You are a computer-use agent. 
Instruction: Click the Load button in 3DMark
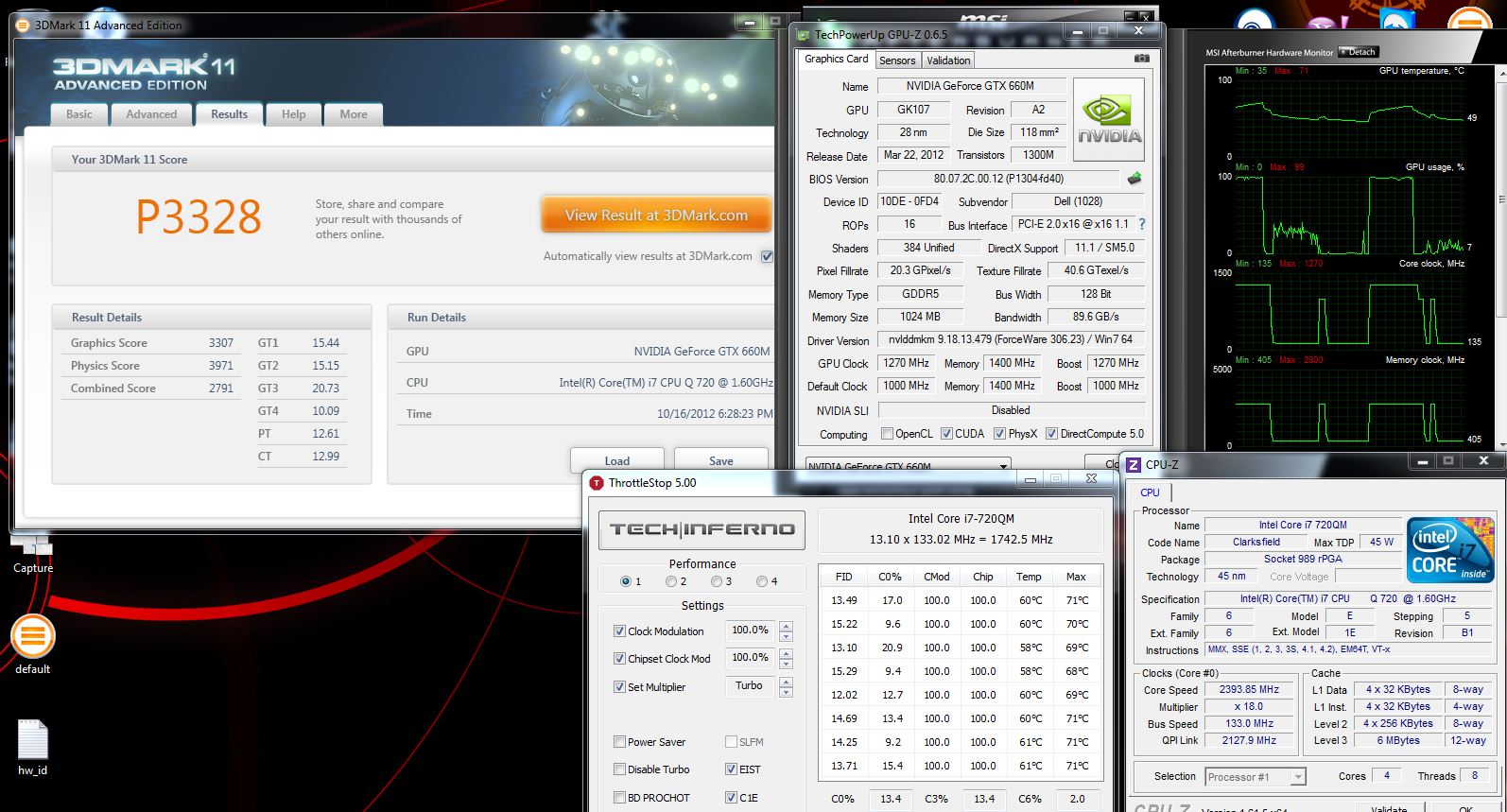tap(617, 460)
